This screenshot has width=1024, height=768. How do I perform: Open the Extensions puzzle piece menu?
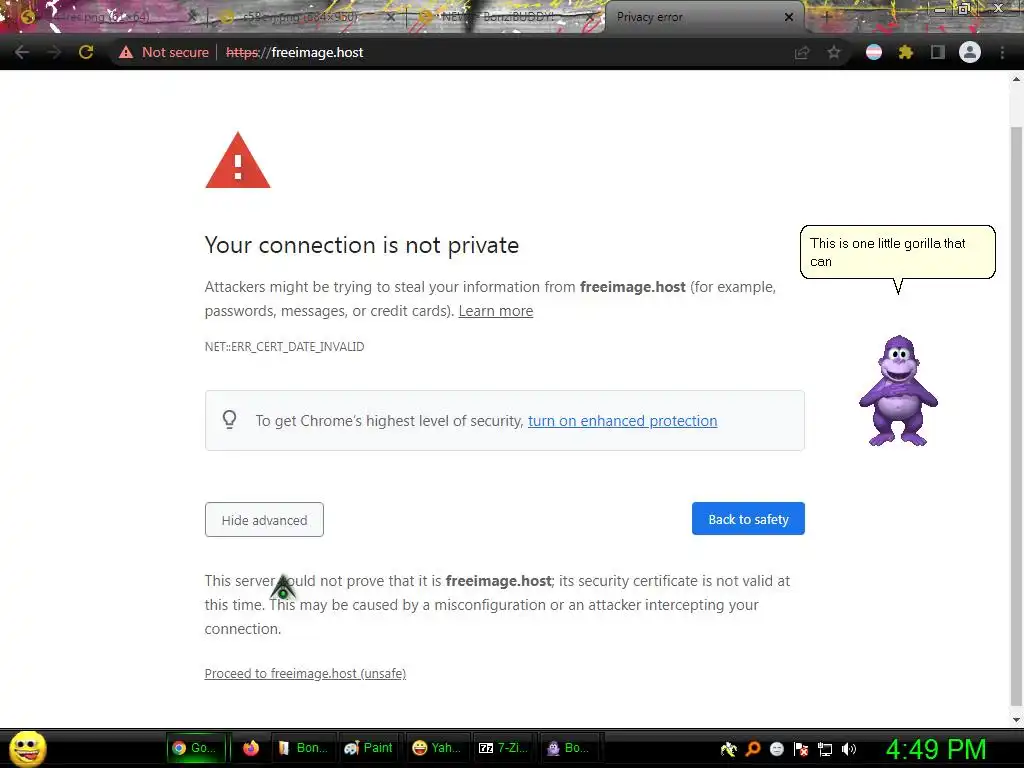point(906,52)
